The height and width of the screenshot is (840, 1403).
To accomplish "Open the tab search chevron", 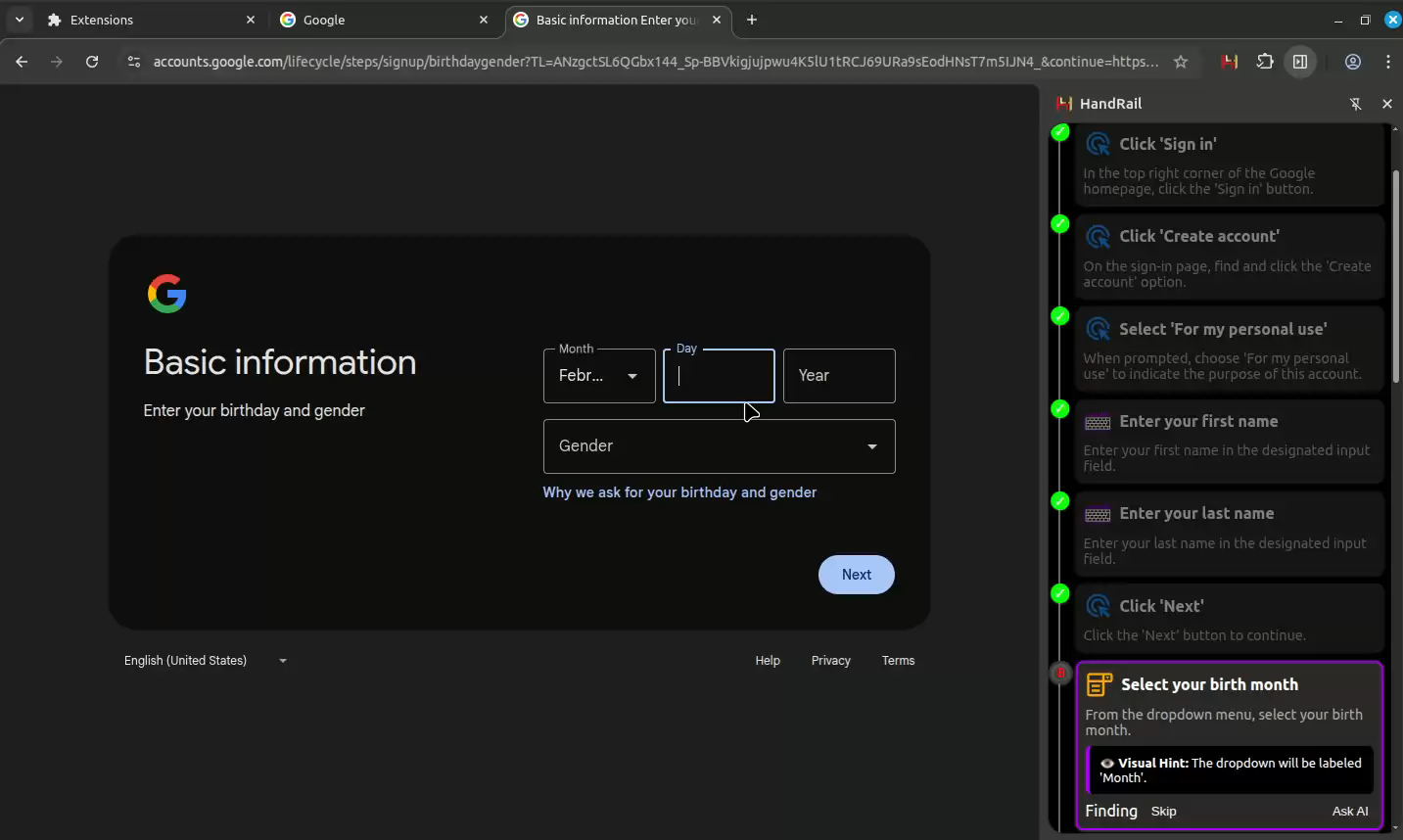I will (20, 20).
